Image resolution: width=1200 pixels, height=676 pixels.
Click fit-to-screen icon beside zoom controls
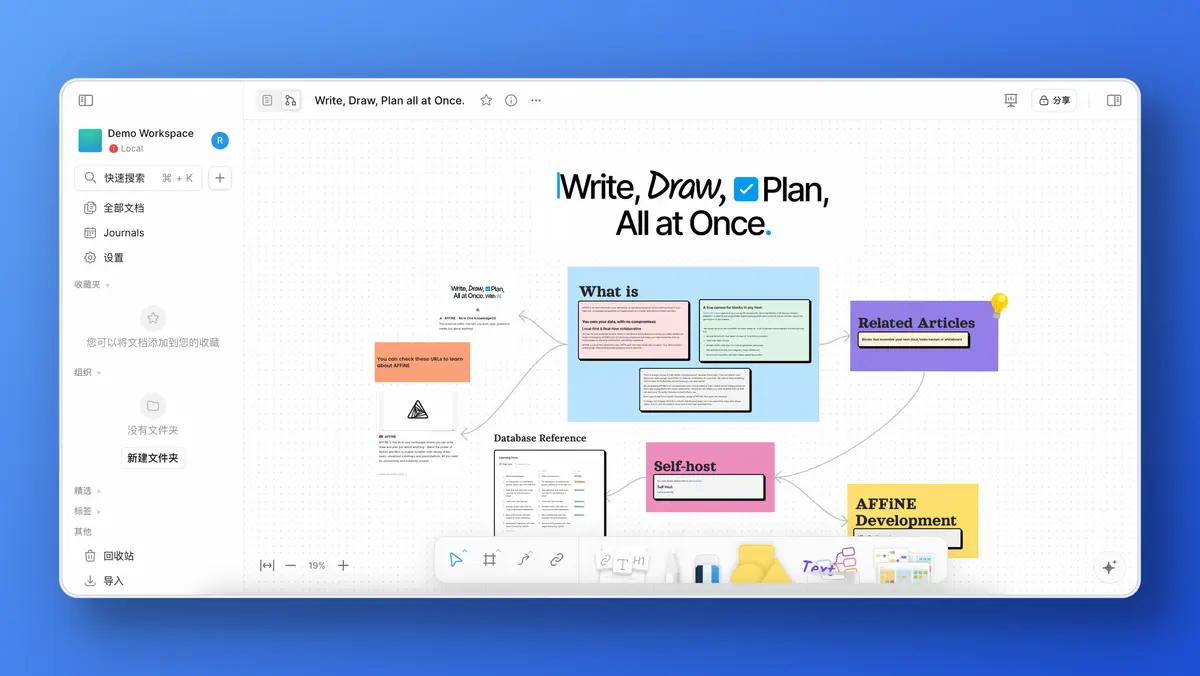(267, 565)
